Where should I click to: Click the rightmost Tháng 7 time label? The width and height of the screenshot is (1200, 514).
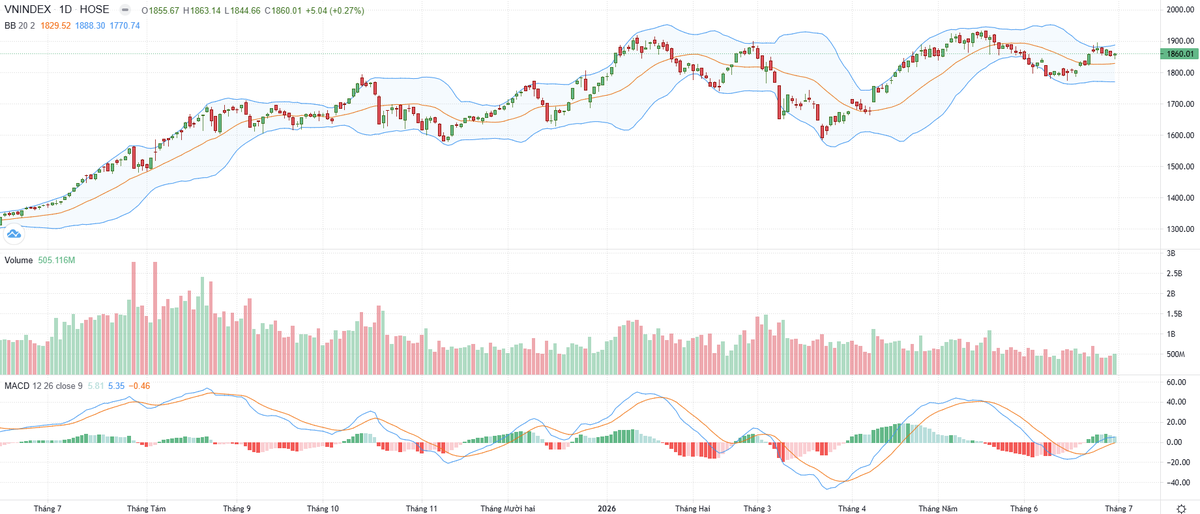1117,508
